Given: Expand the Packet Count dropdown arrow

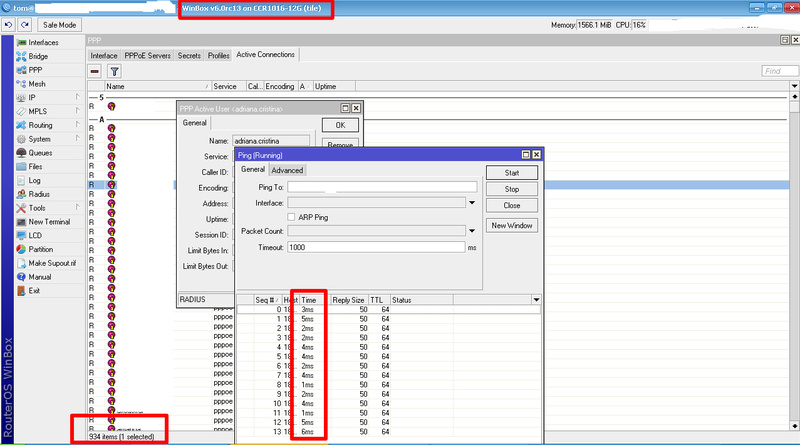Looking at the screenshot, I should coord(472,231).
